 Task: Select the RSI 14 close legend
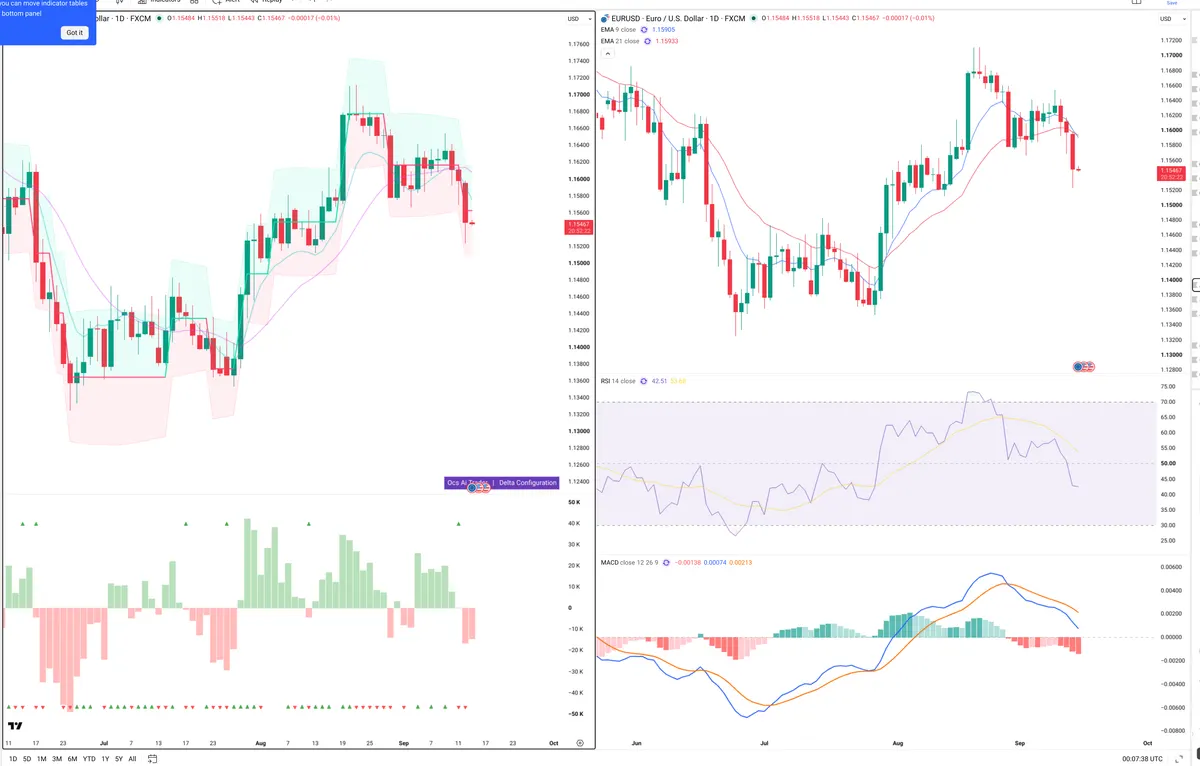[617, 381]
